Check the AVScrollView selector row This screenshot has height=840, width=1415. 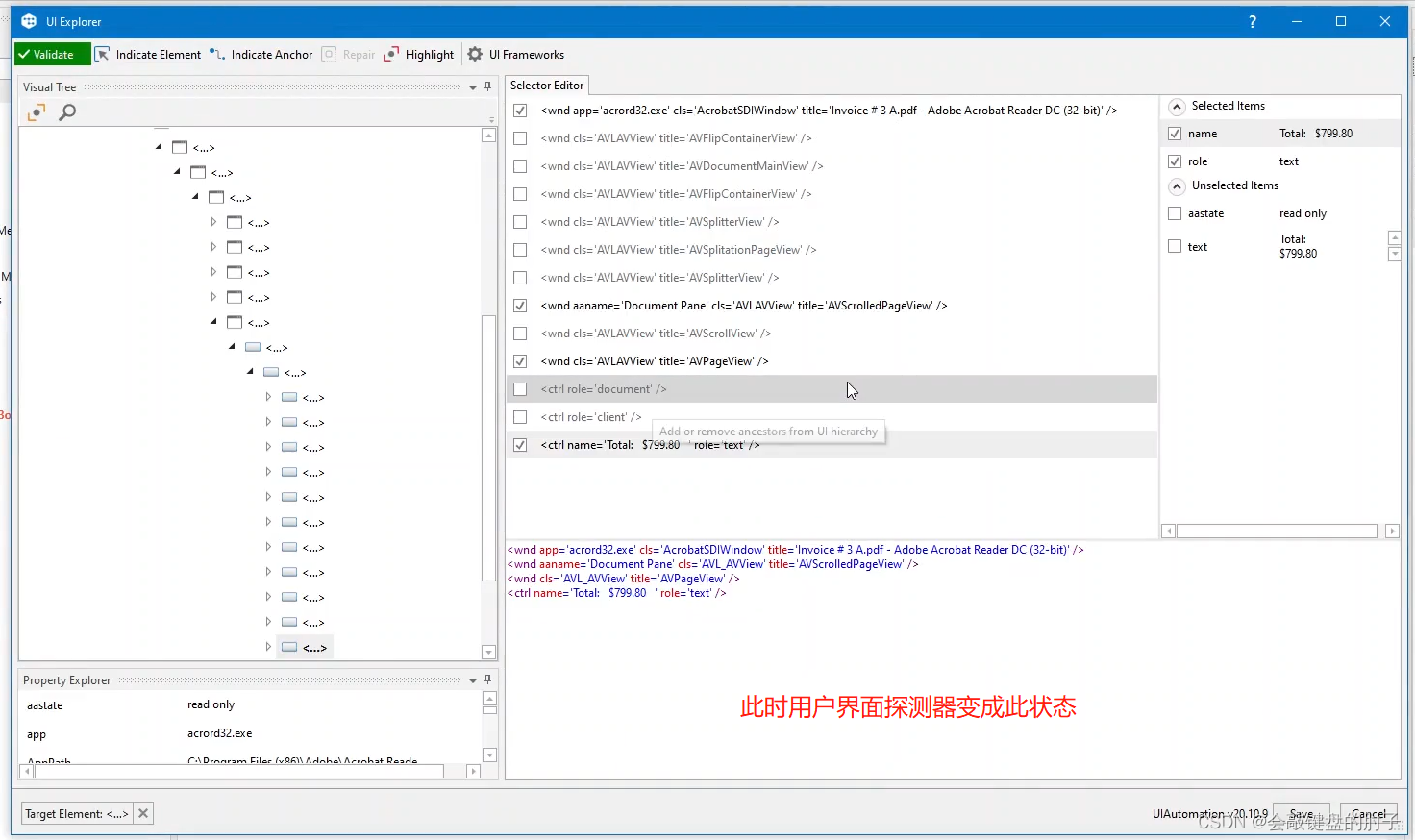[520, 334]
